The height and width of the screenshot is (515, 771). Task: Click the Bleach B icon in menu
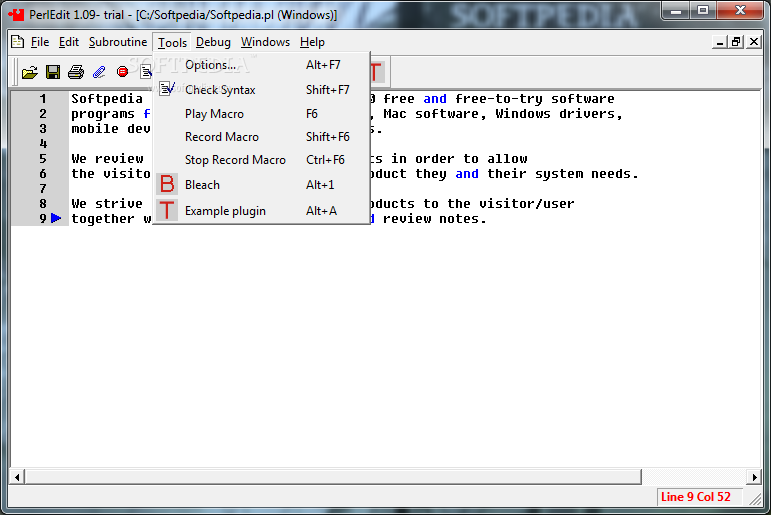click(x=167, y=184)
